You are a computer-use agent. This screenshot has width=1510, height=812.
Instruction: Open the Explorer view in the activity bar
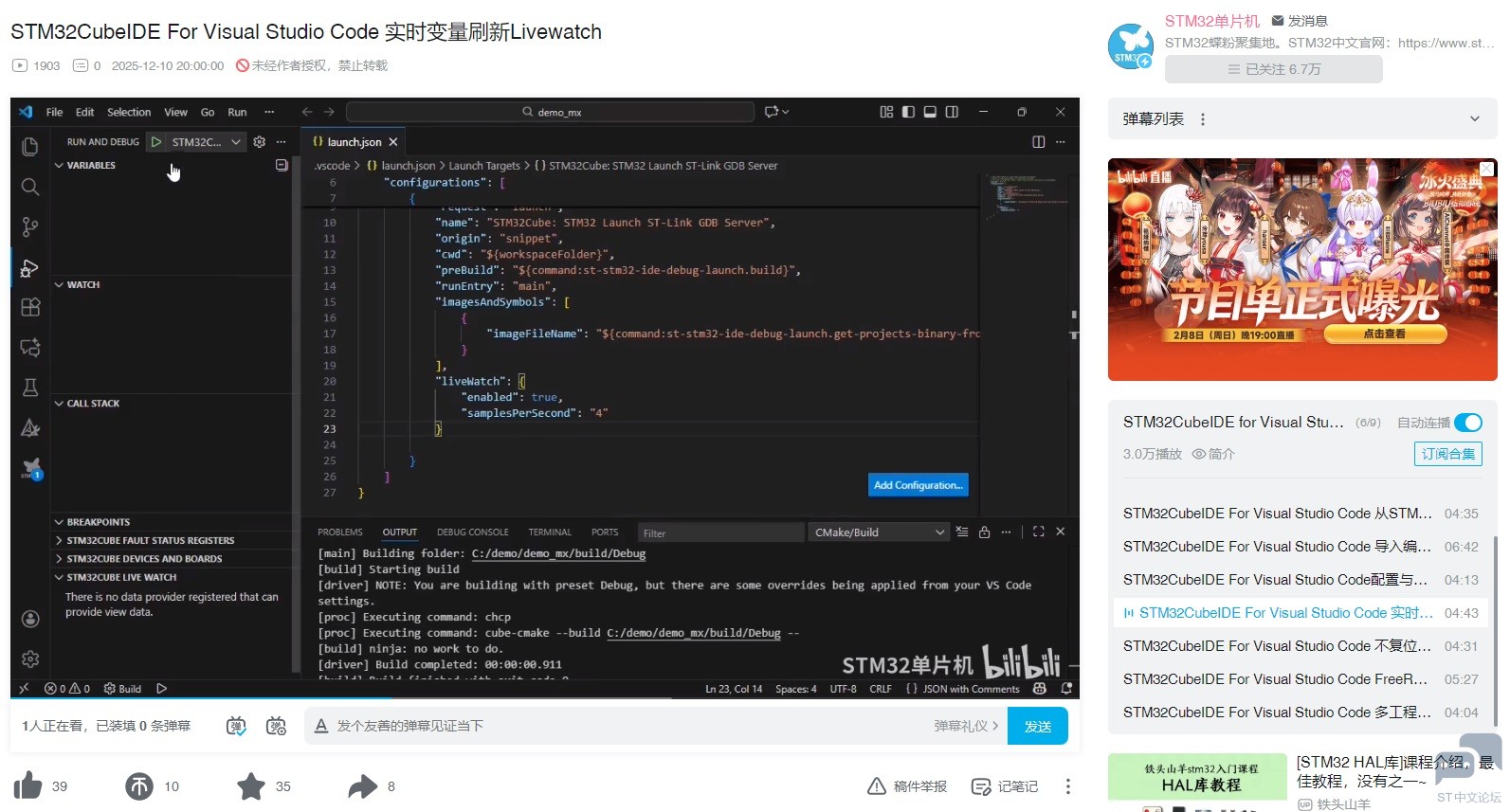(30, 147)
